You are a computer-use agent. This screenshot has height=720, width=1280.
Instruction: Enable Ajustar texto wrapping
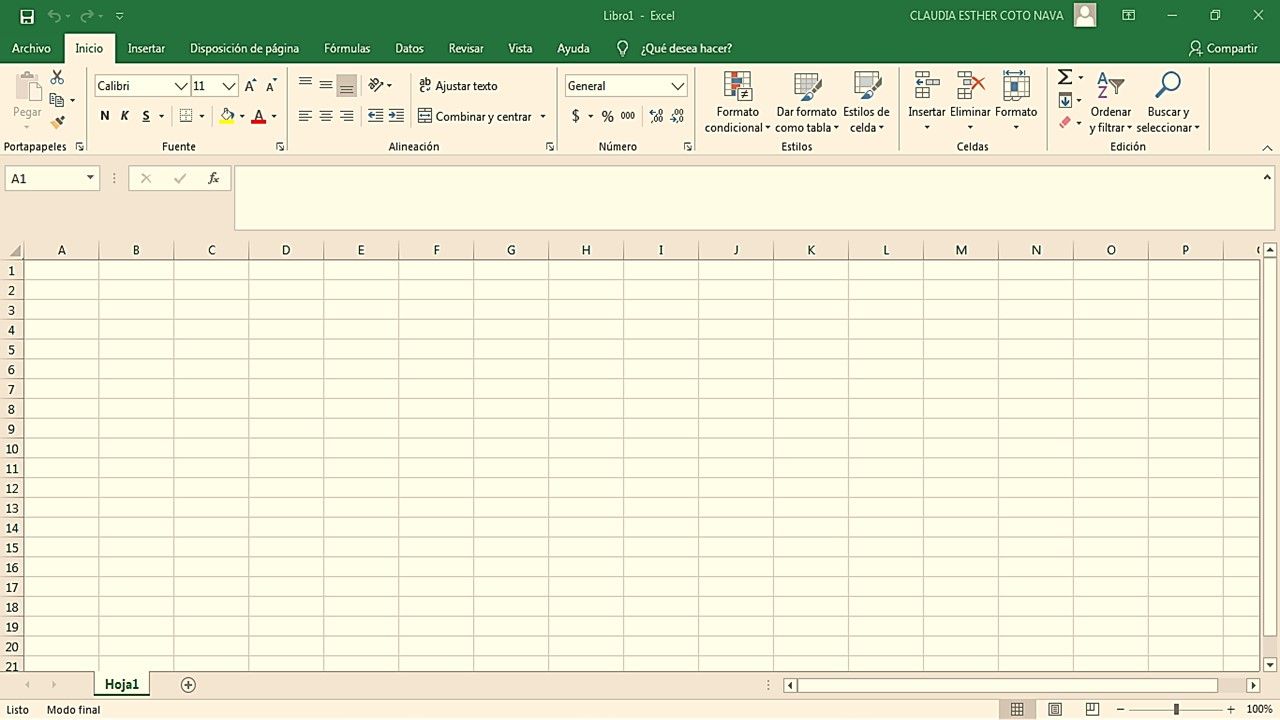pyautogui.click(x=458, y=86)
